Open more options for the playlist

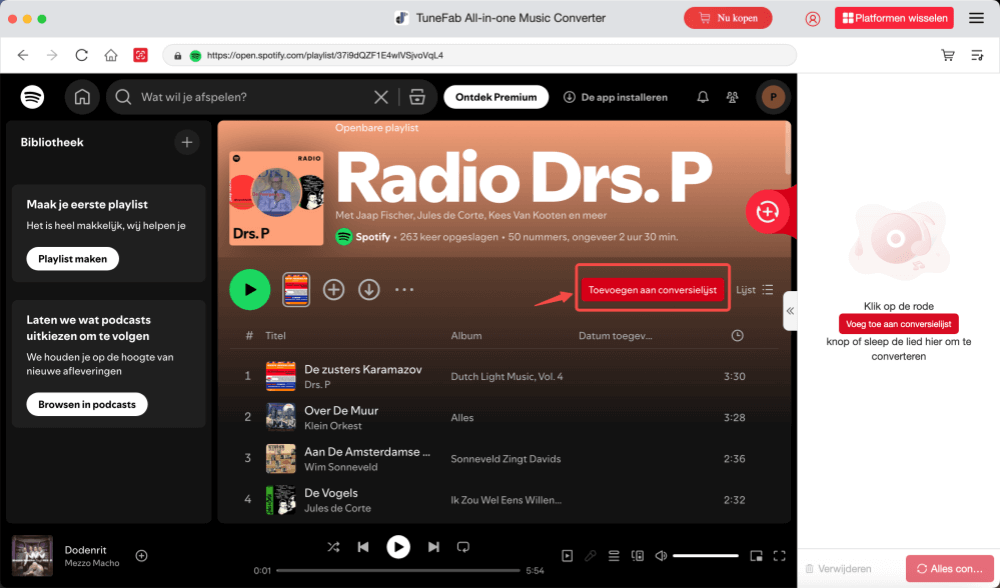pyautogui.click(x=404, y=290)
